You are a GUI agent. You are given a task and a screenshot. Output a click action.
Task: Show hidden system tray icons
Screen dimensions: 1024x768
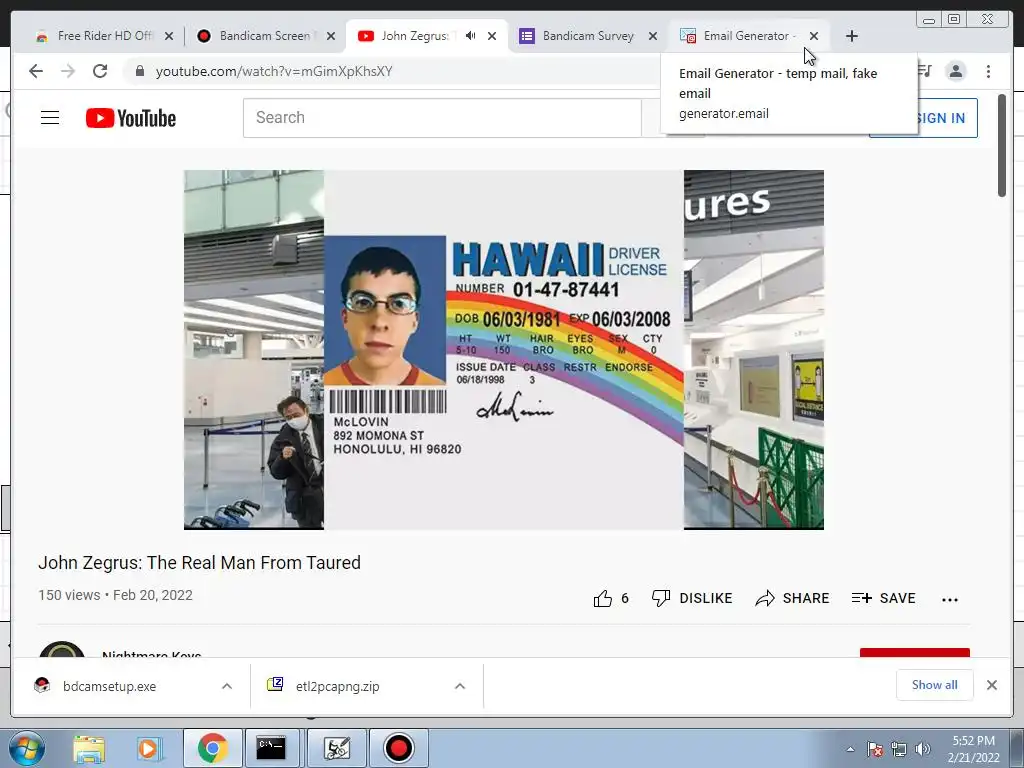[x=850, y=749]
